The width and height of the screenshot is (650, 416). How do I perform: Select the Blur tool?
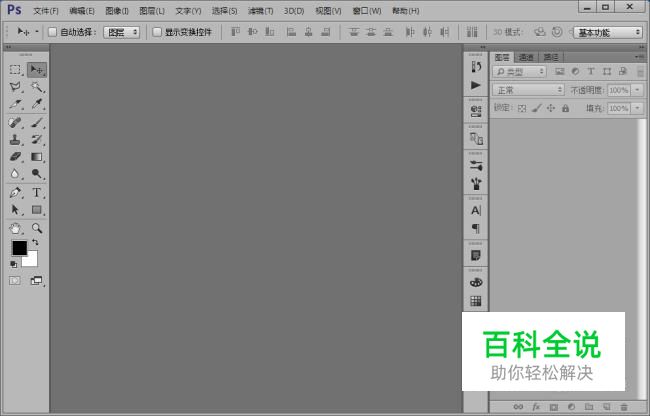[15, 174]
